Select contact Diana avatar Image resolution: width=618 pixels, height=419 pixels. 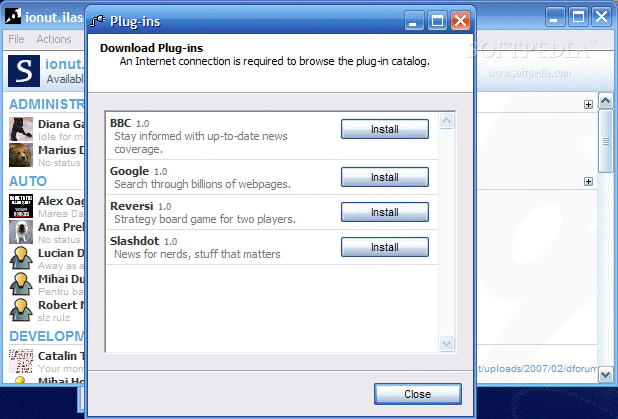(x=21, y=129)
